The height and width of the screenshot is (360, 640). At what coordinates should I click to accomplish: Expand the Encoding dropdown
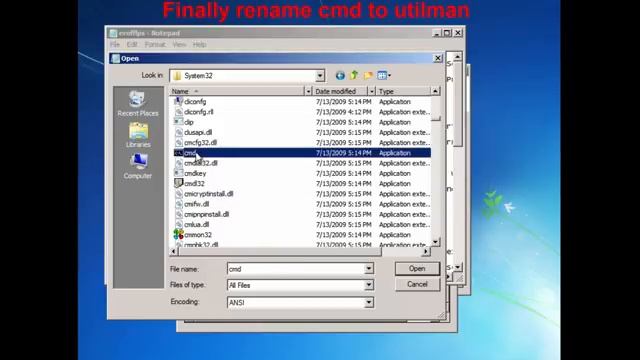tap(369, 302)
